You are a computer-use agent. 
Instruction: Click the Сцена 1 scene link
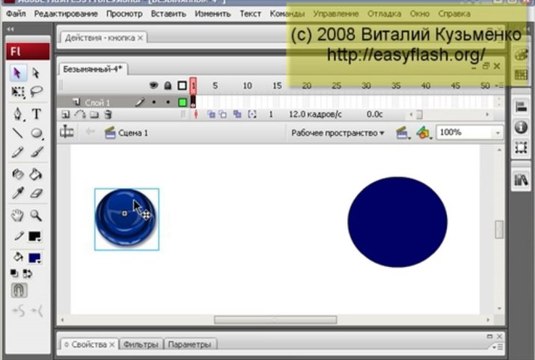point(133,133)
